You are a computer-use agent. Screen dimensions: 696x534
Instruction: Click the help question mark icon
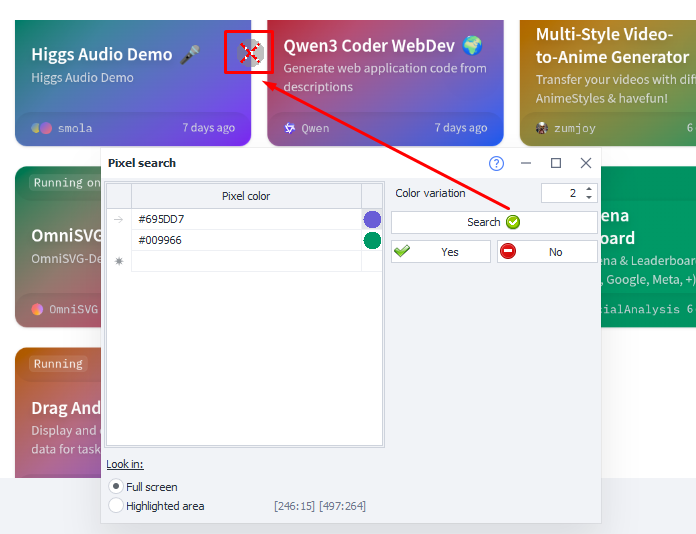[x=496, y=163]
